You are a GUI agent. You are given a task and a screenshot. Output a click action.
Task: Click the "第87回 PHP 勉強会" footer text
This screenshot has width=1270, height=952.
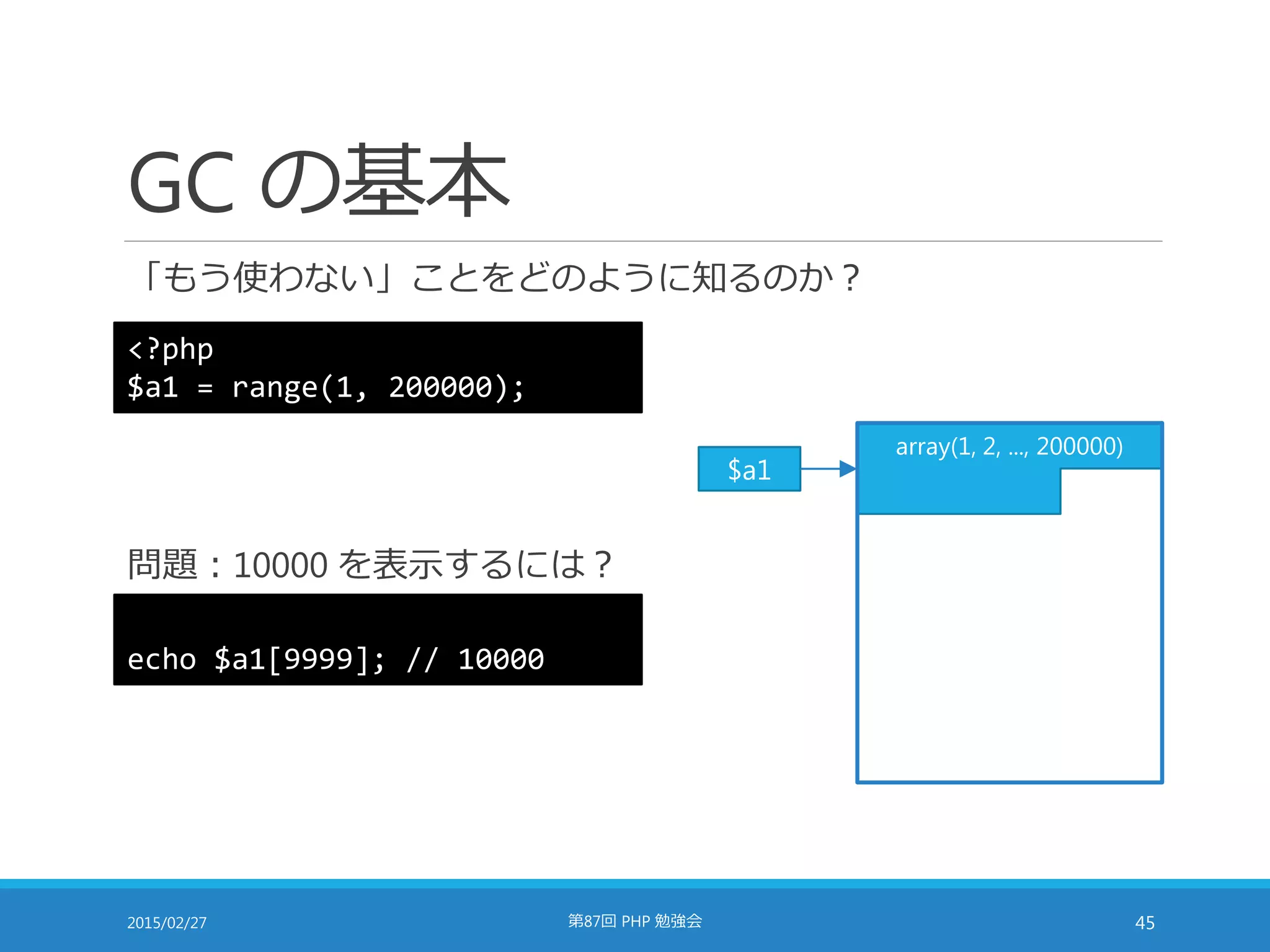[x=635, y=921]
